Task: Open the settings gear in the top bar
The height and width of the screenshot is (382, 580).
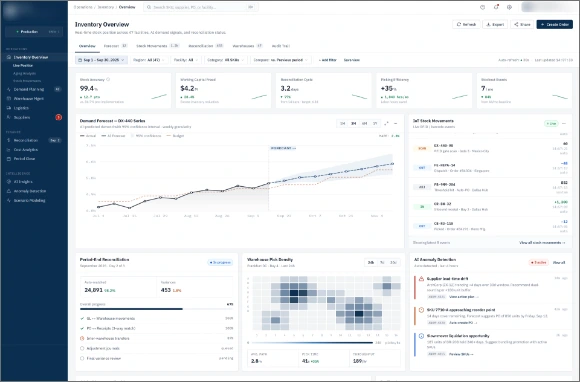Action: pos(509,7)
